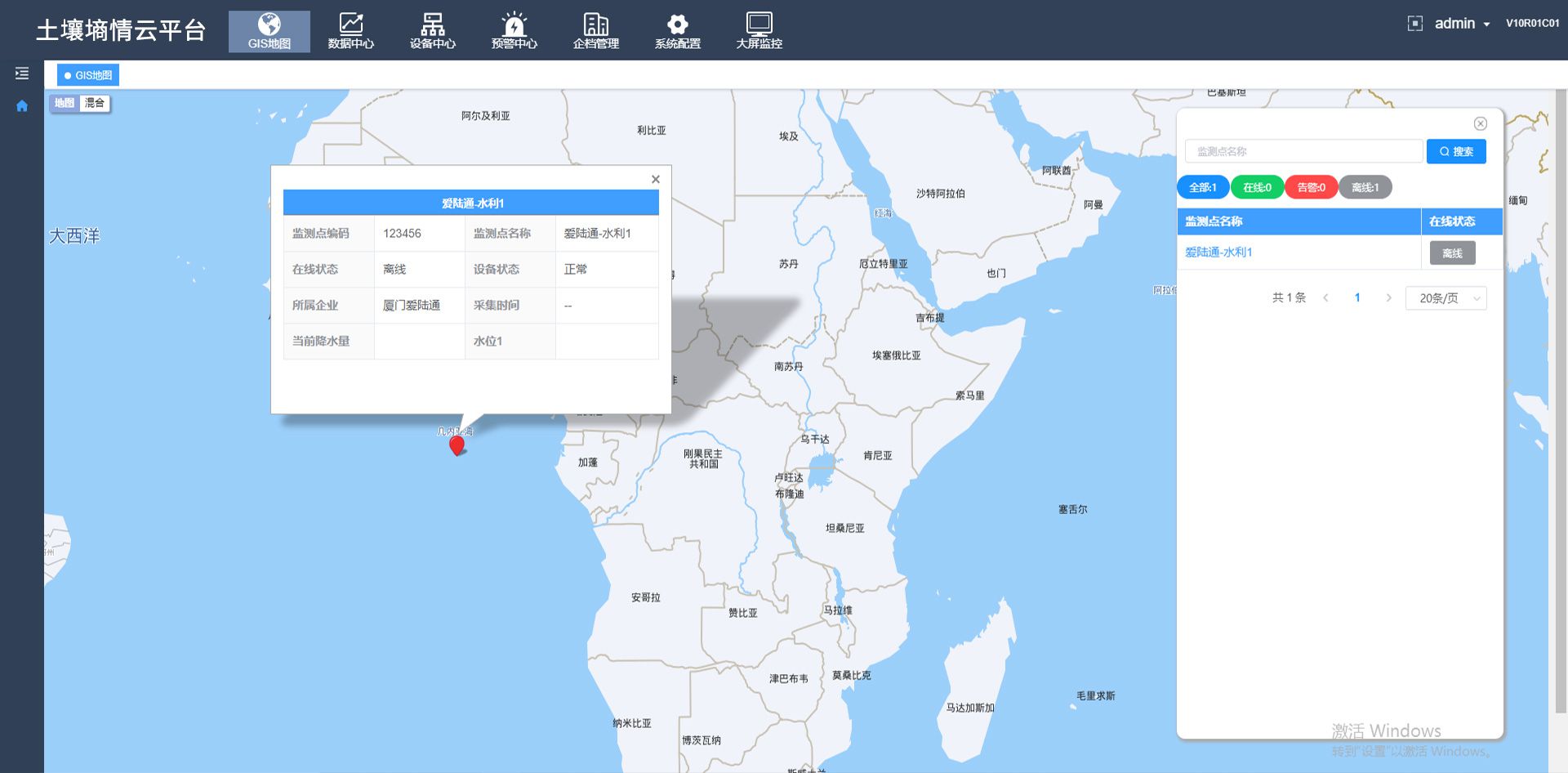Open the 大屏监控 monitor icon
The image size is (1568, 773).
759,25
